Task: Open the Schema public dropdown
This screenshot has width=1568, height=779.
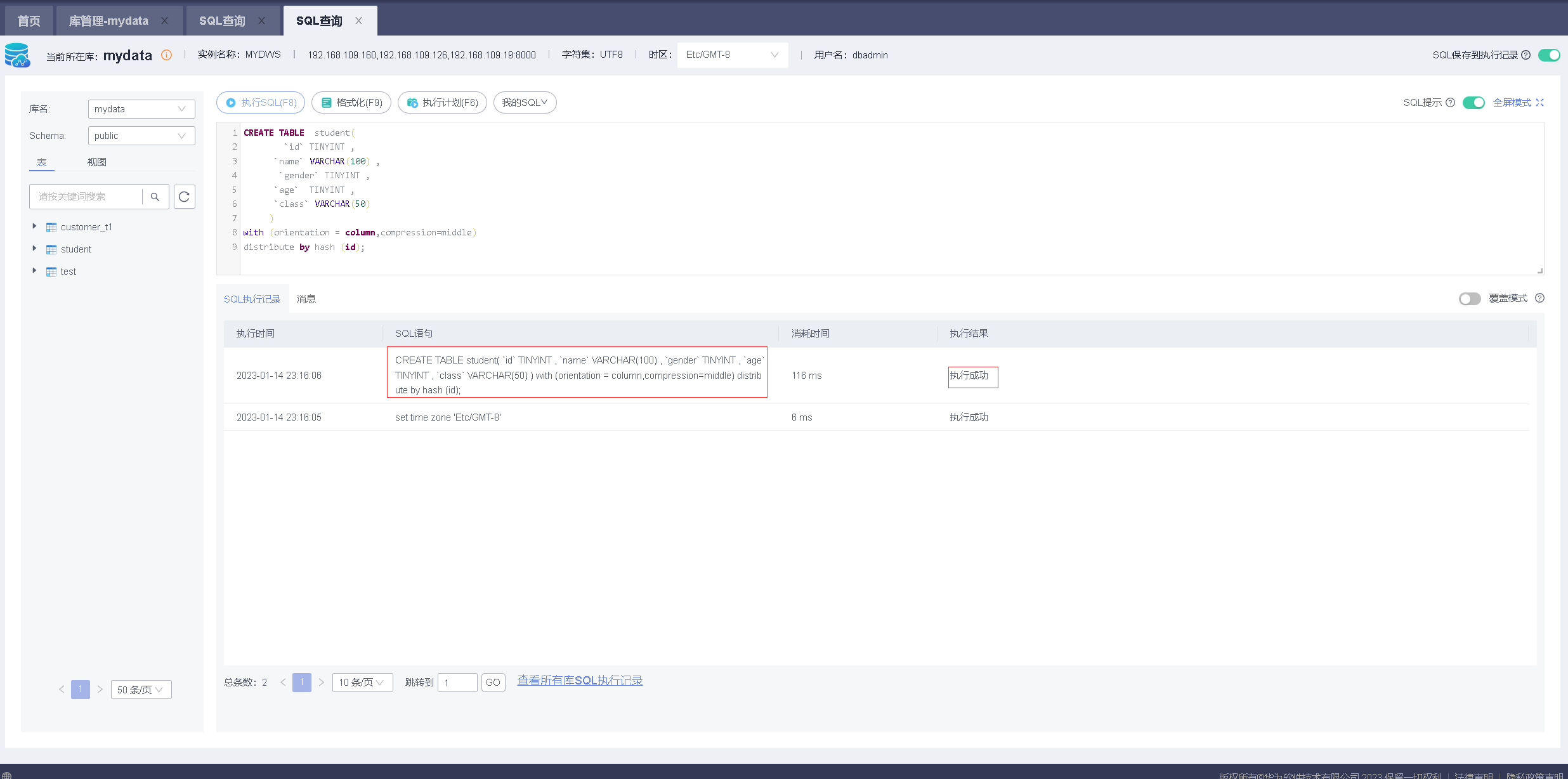Action: click(x=141, y=136)
